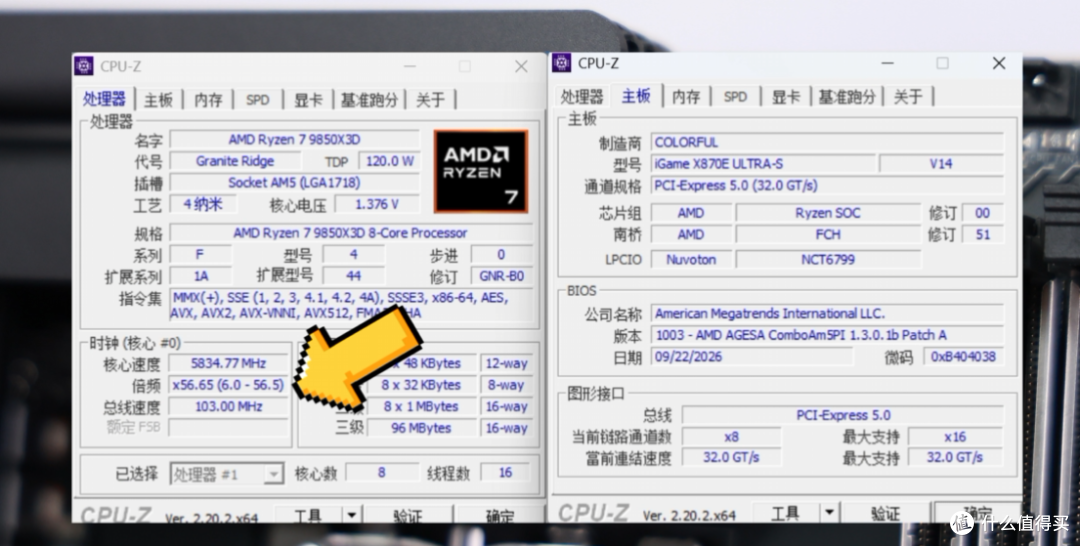Expand 工具 dropdown arrow in right CPU-Z window
Viewport: 1080px width, 546px height.
tap(829, 513)
